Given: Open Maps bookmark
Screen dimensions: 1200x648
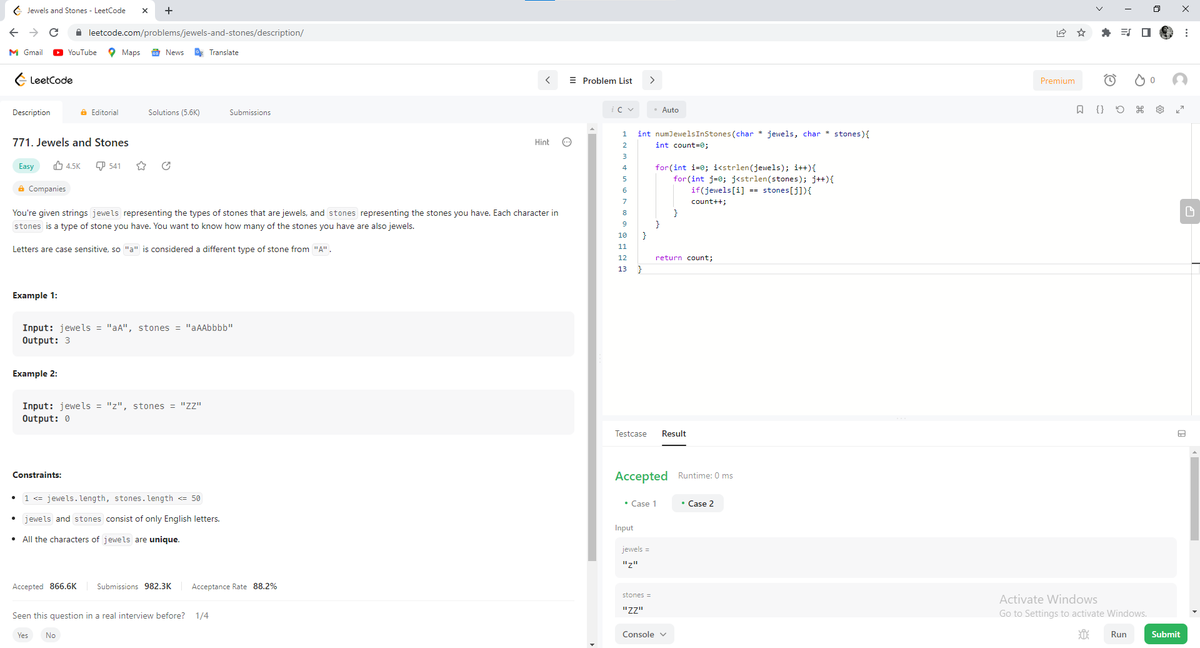Looking at the screenshot, I should pyautogui.click(x=124, y=52).
